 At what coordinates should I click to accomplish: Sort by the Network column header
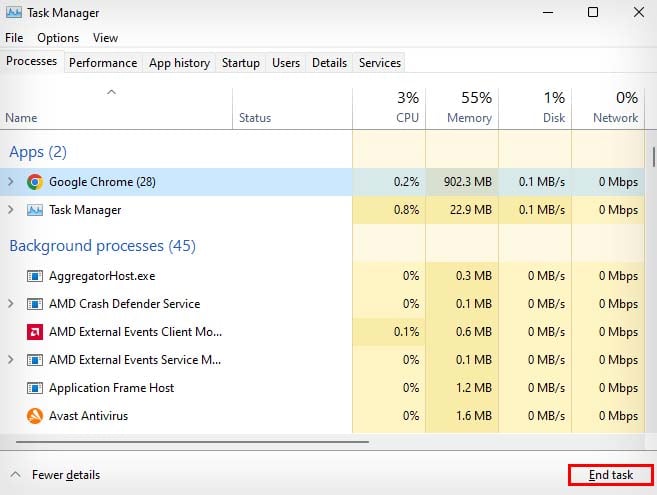tap(608, 109)
